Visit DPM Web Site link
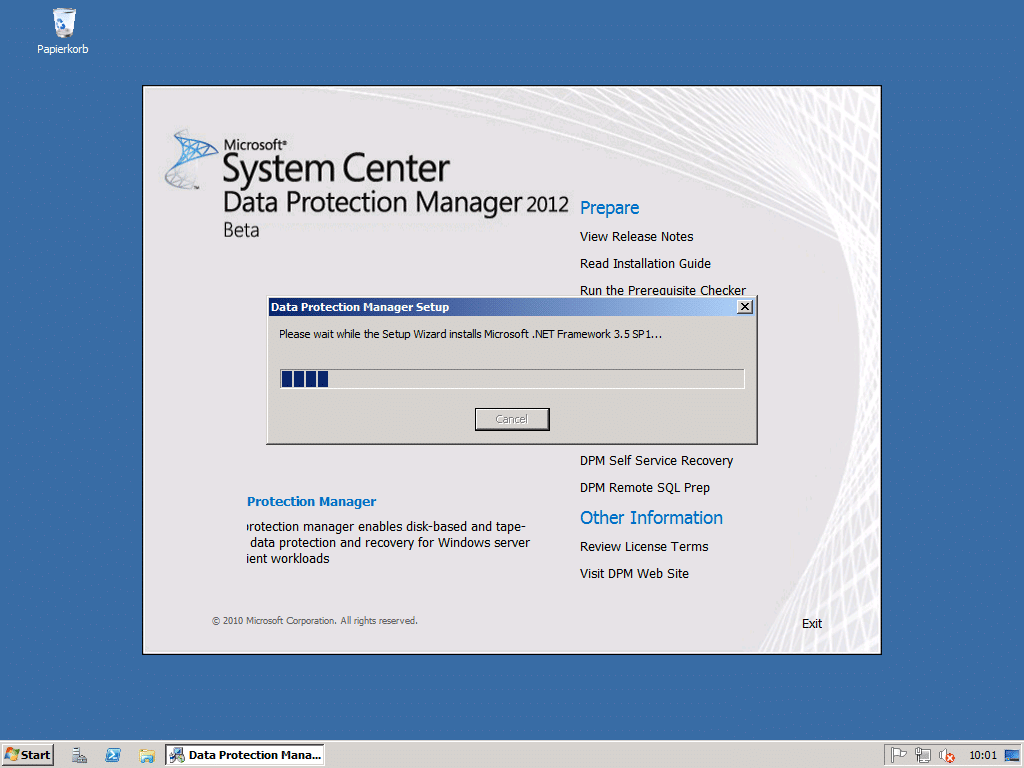The height and width of the screenshot is (768, 1024). tap(634, 573)
